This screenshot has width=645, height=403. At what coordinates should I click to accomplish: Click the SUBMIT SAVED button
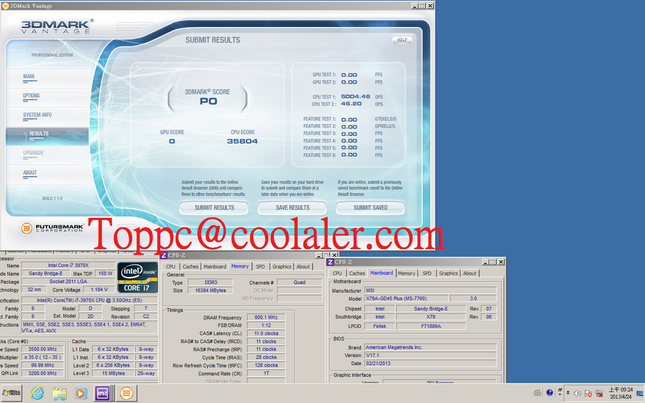[x=371, y=208]
